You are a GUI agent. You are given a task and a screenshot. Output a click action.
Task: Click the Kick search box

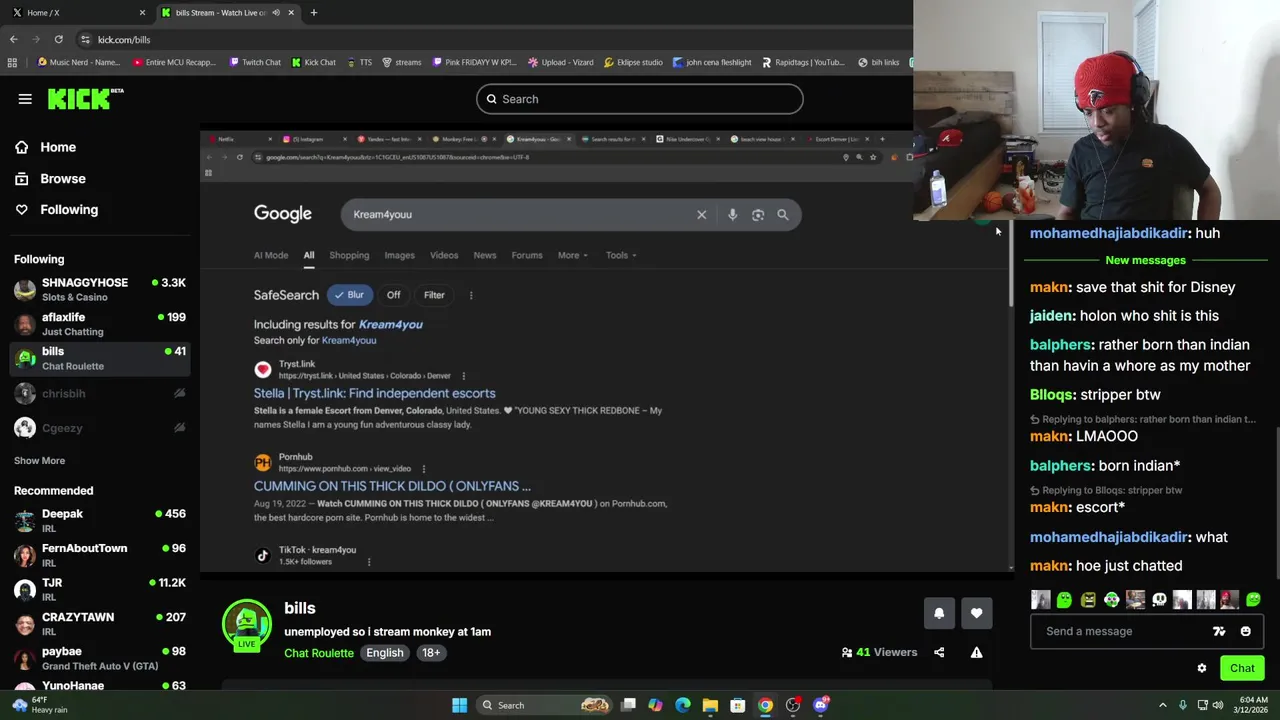coord(640,99)
